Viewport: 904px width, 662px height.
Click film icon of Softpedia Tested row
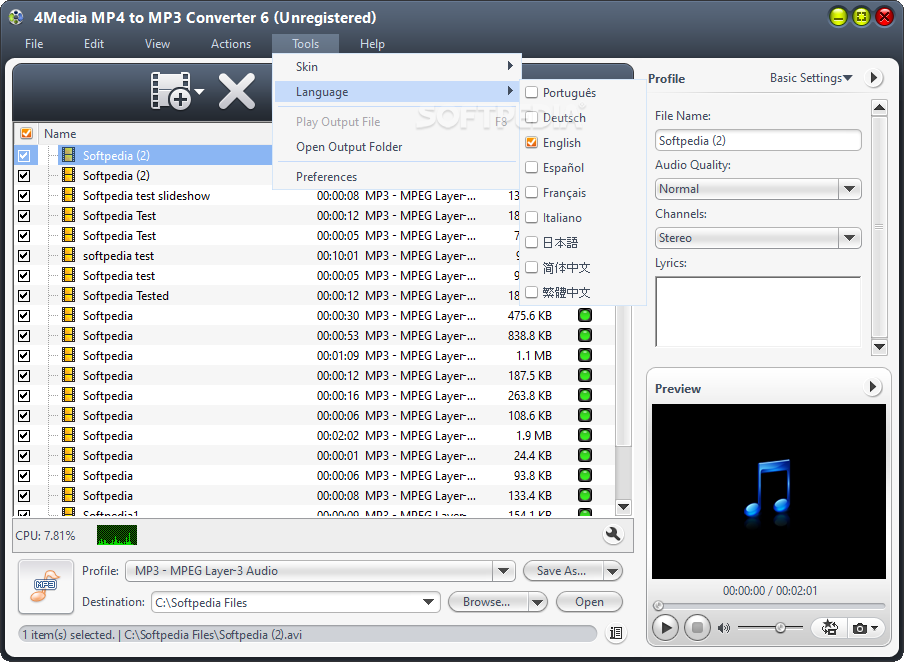coord(69,295)
